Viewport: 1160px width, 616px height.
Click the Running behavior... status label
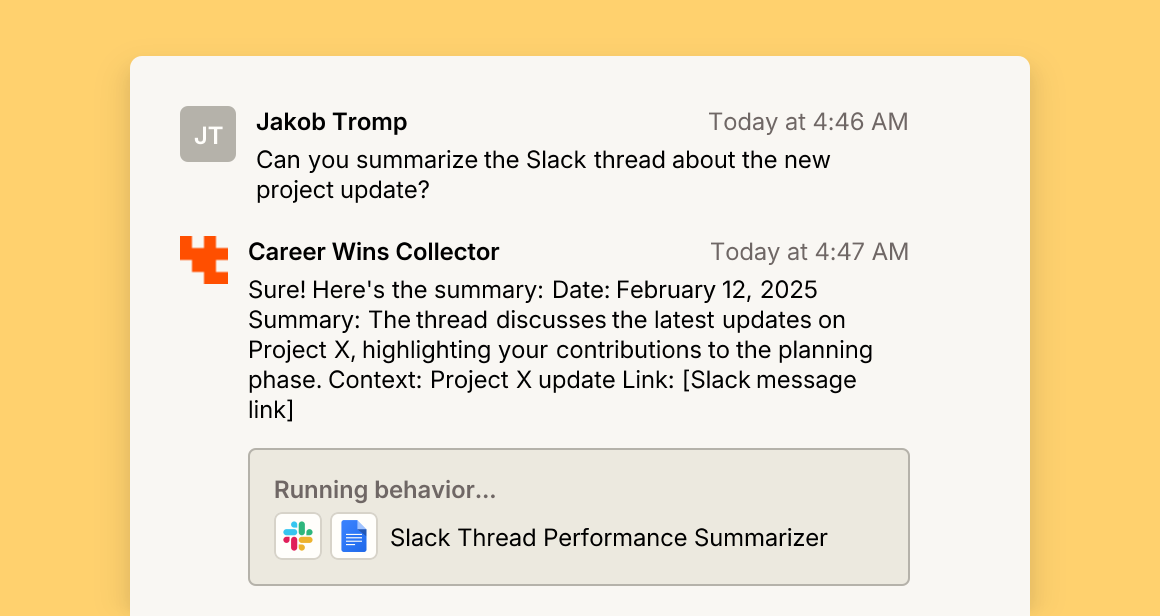click(x=385, y=490)
